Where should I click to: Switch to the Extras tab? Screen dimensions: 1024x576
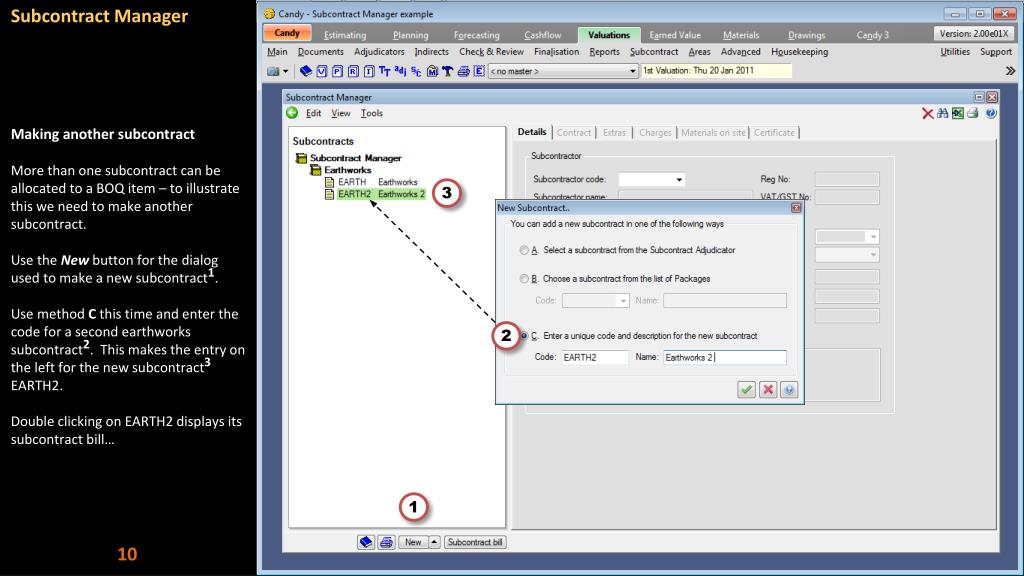(x=614, y=133)
